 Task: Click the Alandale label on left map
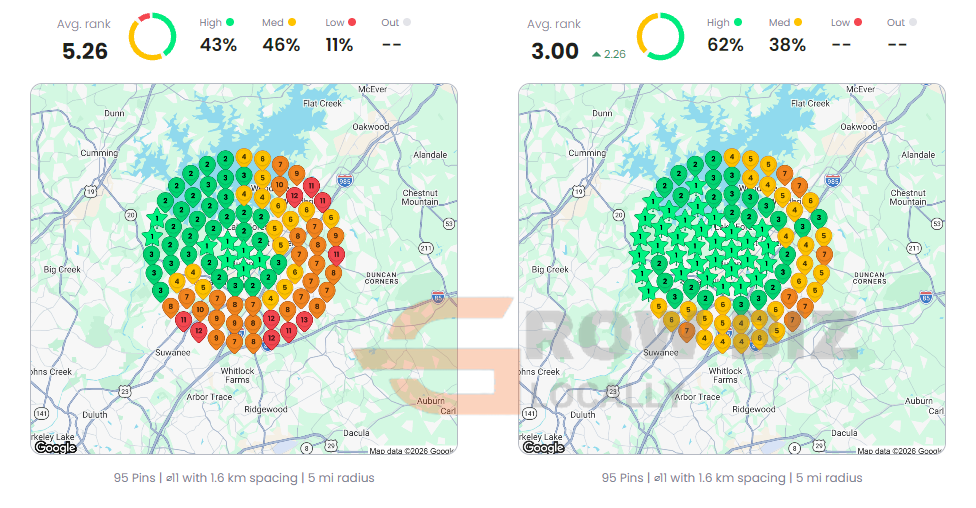pyautogui.click(x=430, y=154)
